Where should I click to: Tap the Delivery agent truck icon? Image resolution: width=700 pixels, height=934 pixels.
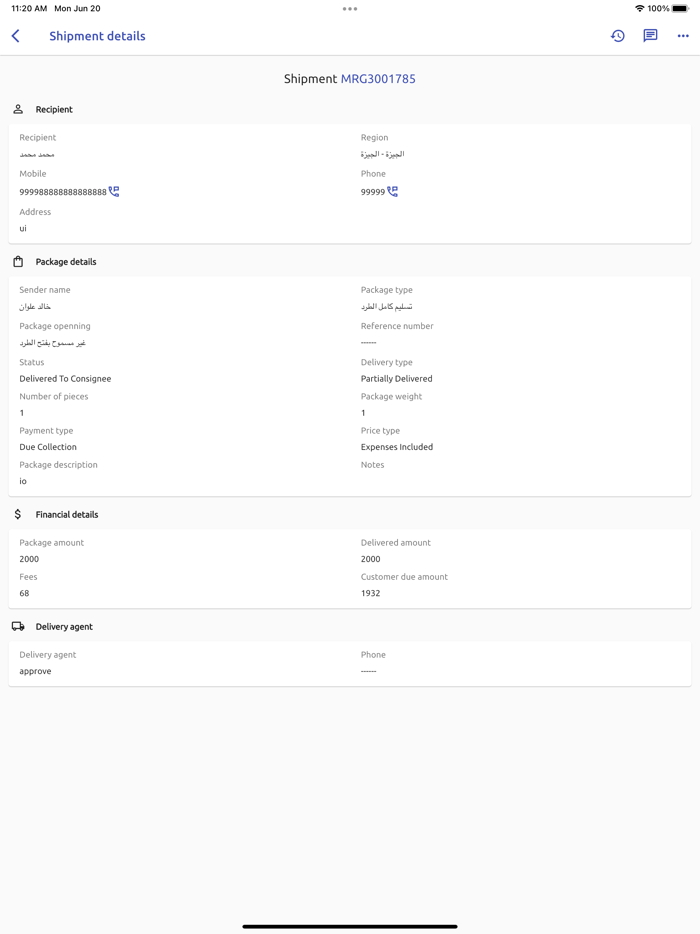(18, 627)
